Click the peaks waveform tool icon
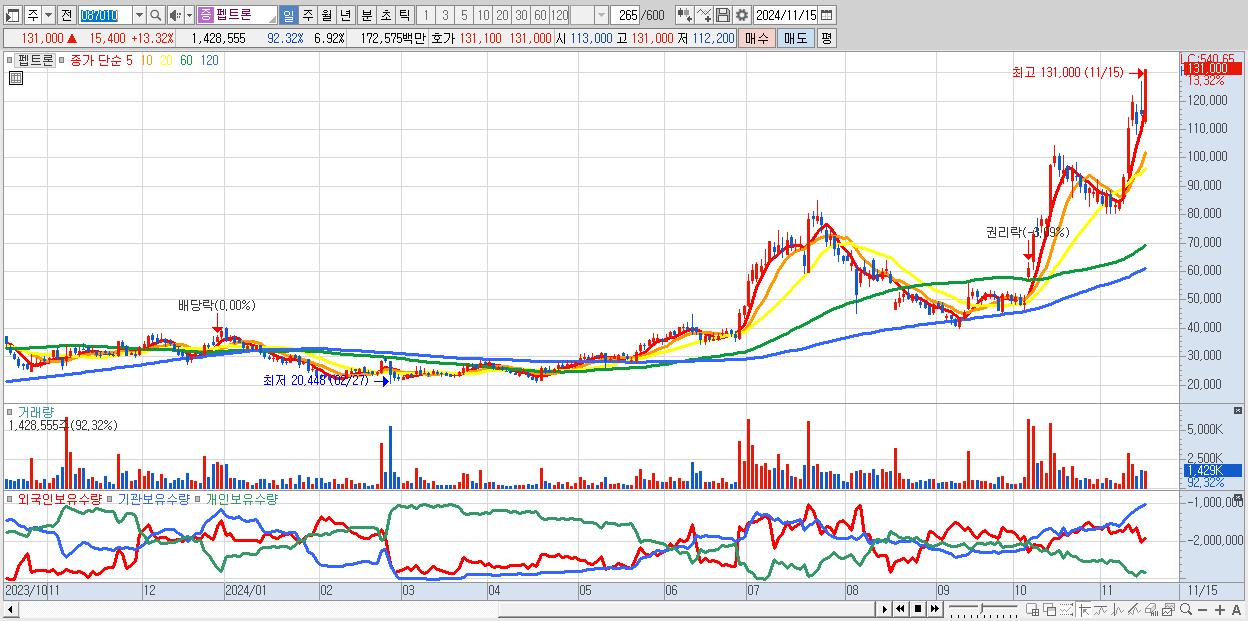The image size is (1248, 621). pos(1118,609)
